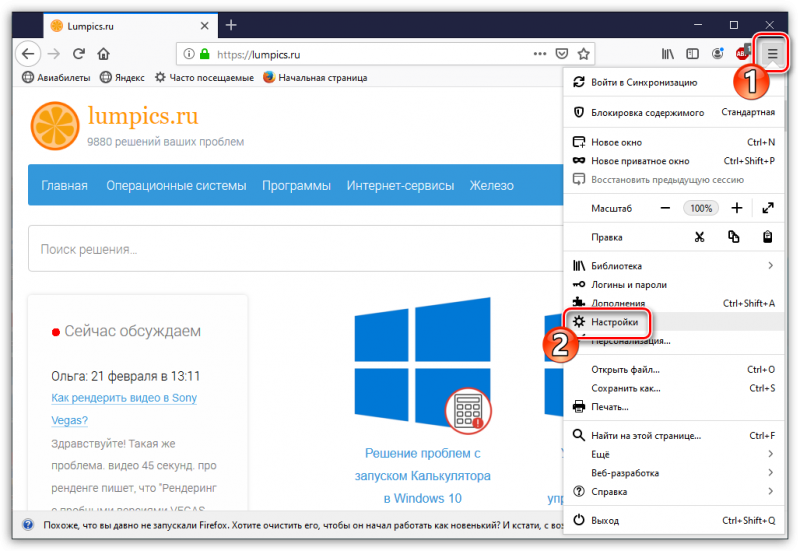Image resolution: width=800 pixels, height=551 pixels.
Task: Select Печать... menu item
Action: (673, 407)
